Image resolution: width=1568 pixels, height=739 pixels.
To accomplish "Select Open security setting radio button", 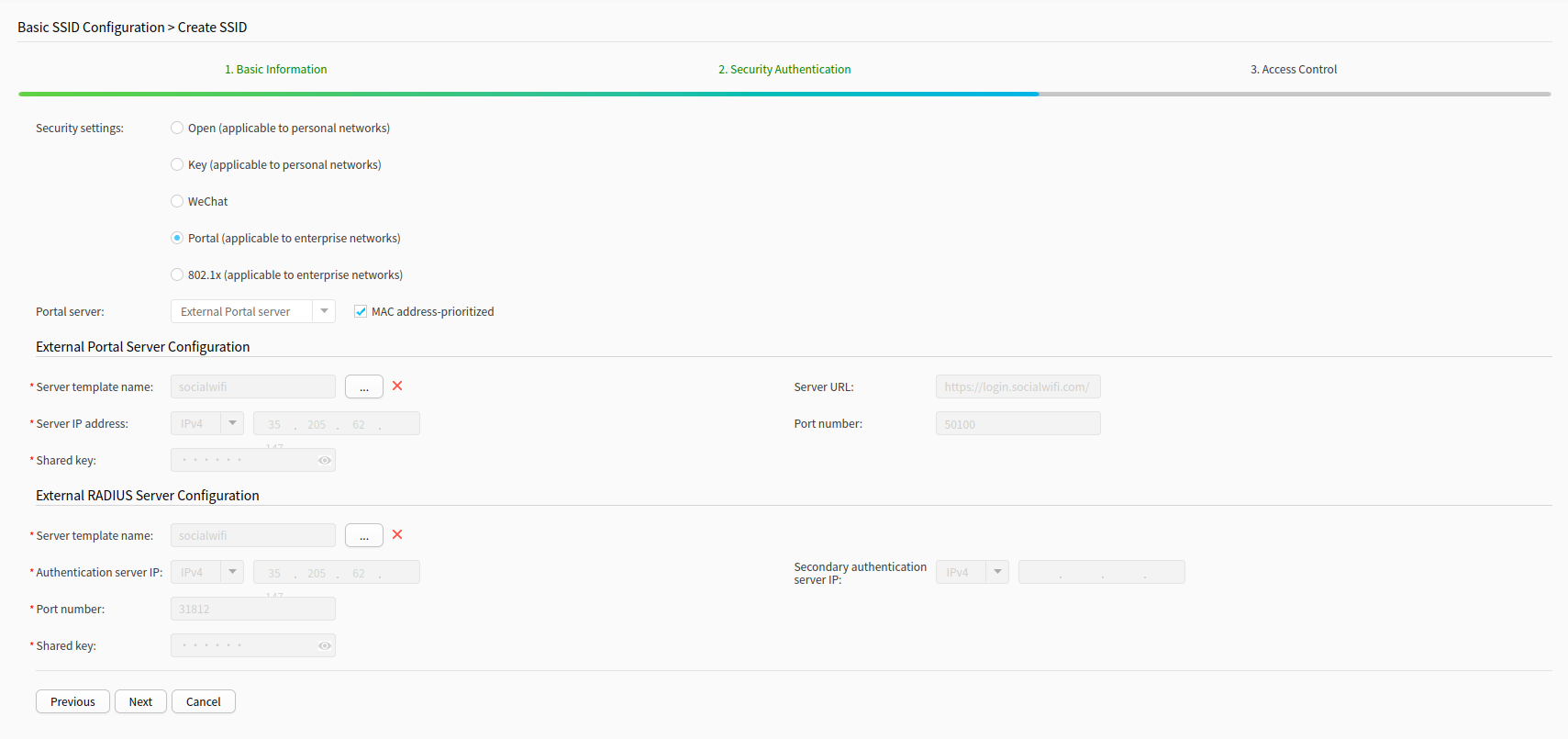I will [177, 129].
